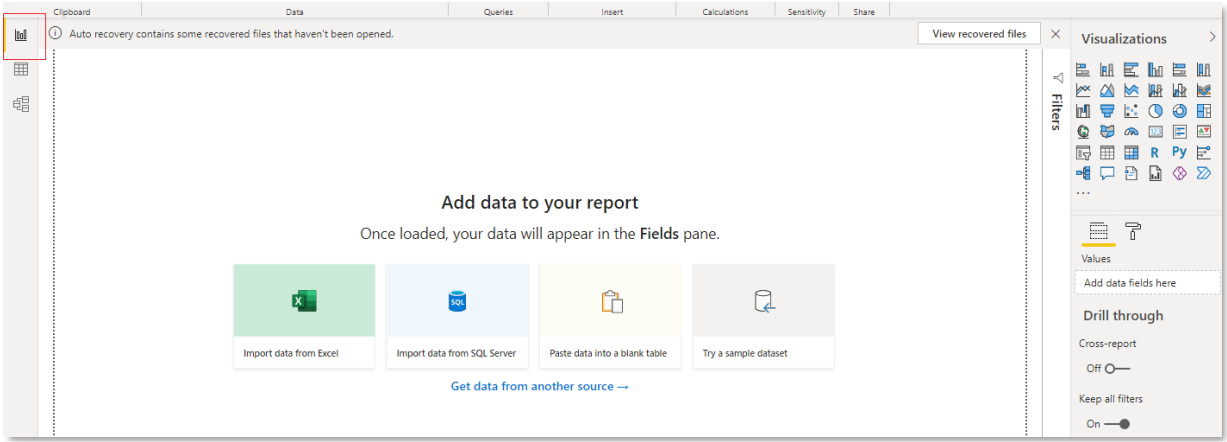Select the Card (123) visual
1227x442 pixels.
click(x=1155, y=131)
